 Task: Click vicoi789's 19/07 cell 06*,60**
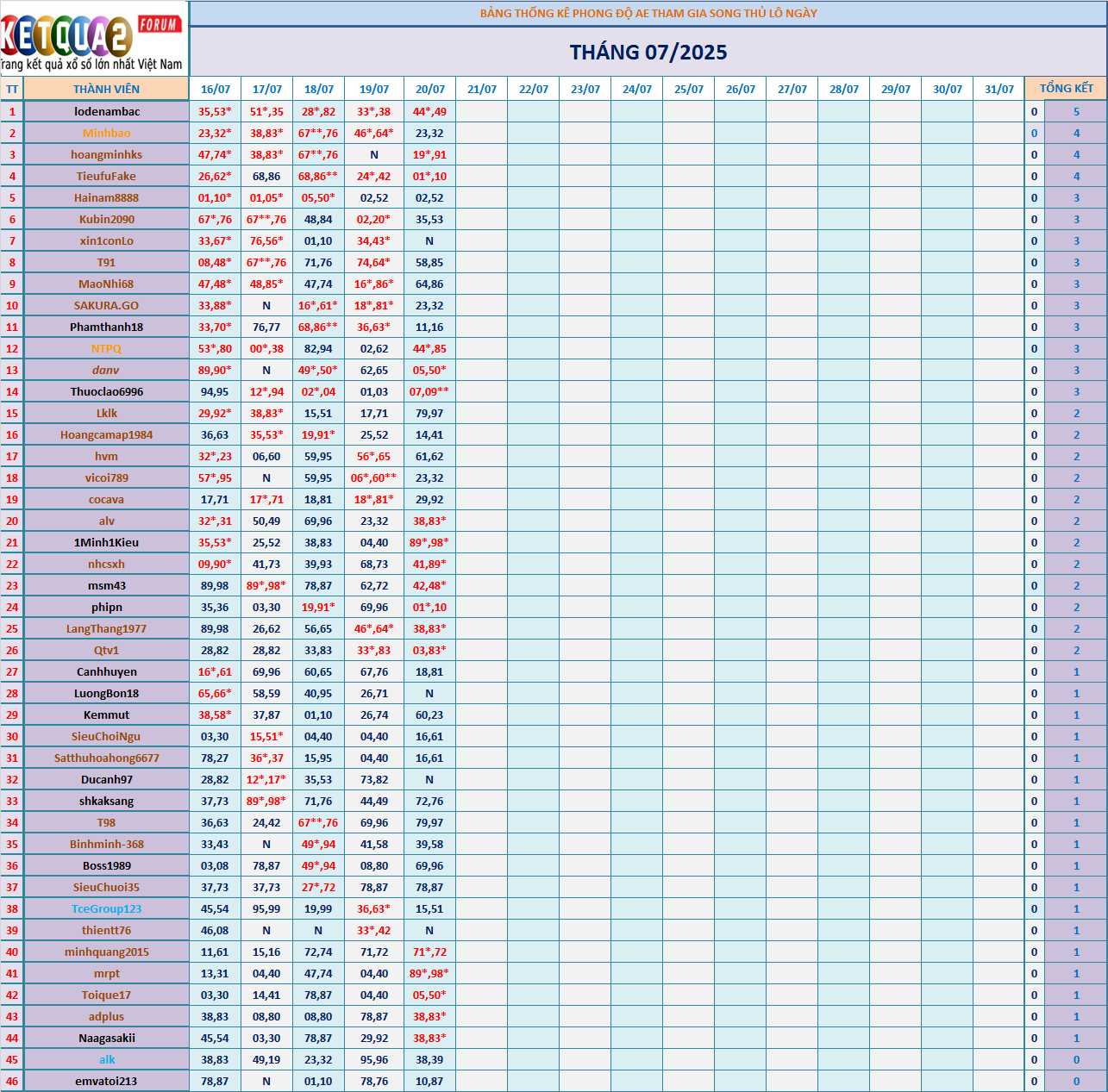[373, 477]
